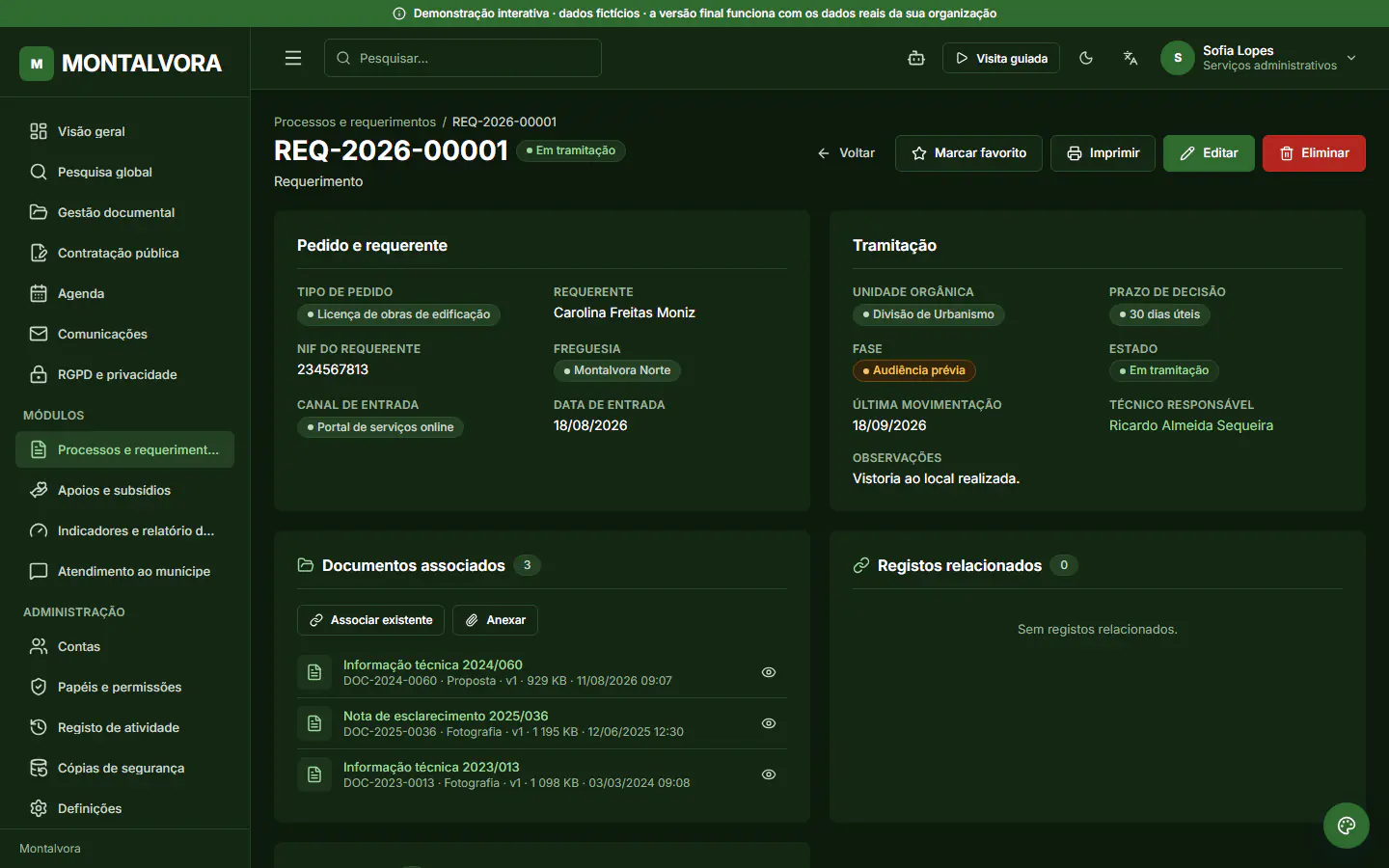The image size is (1389, 868).
Task: Click the Processos e requerimentos breadcrumb link
Action: pos(355,122)
